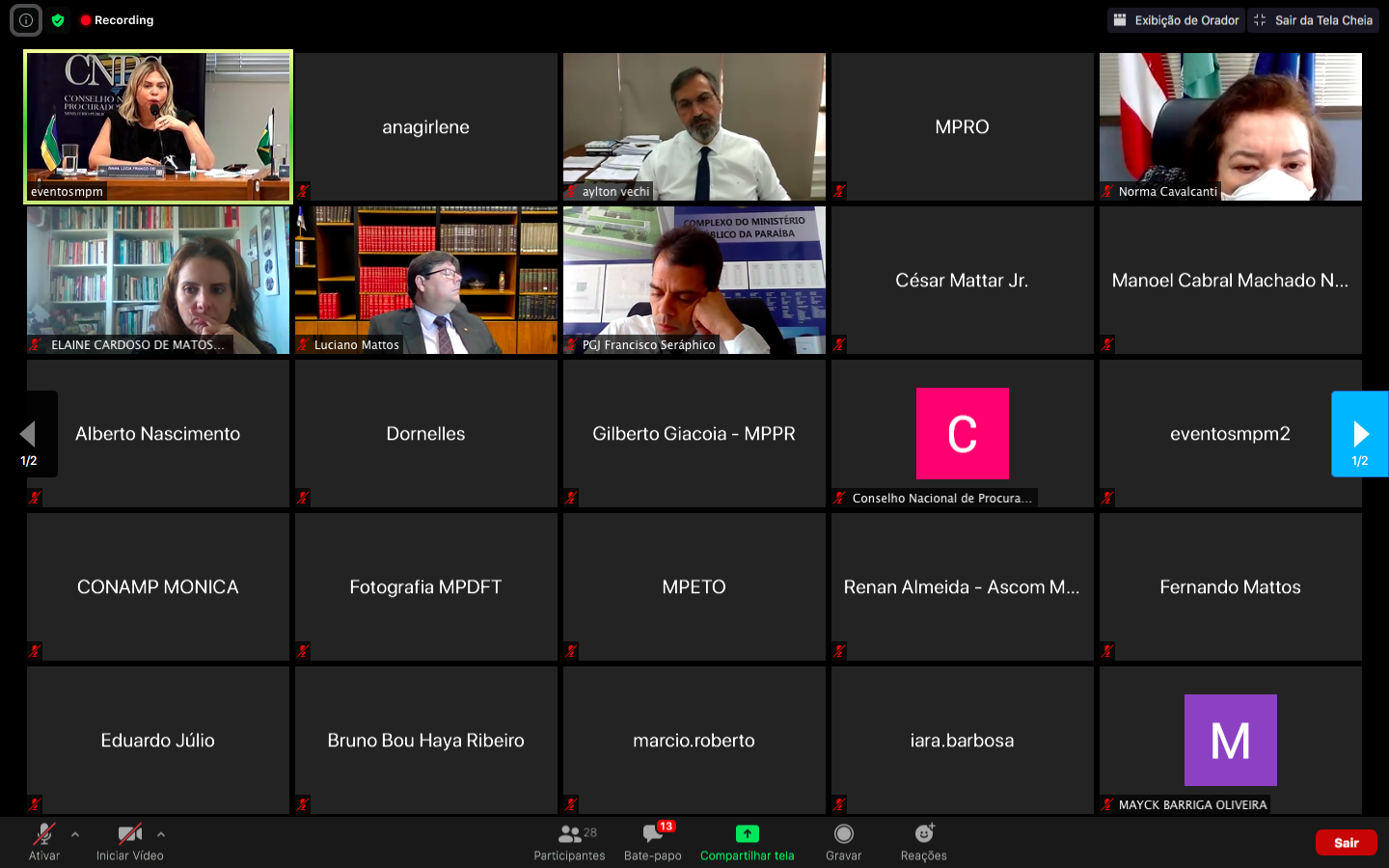
Task: Open the Reações emoji icon
Action: tap(923, 835)
